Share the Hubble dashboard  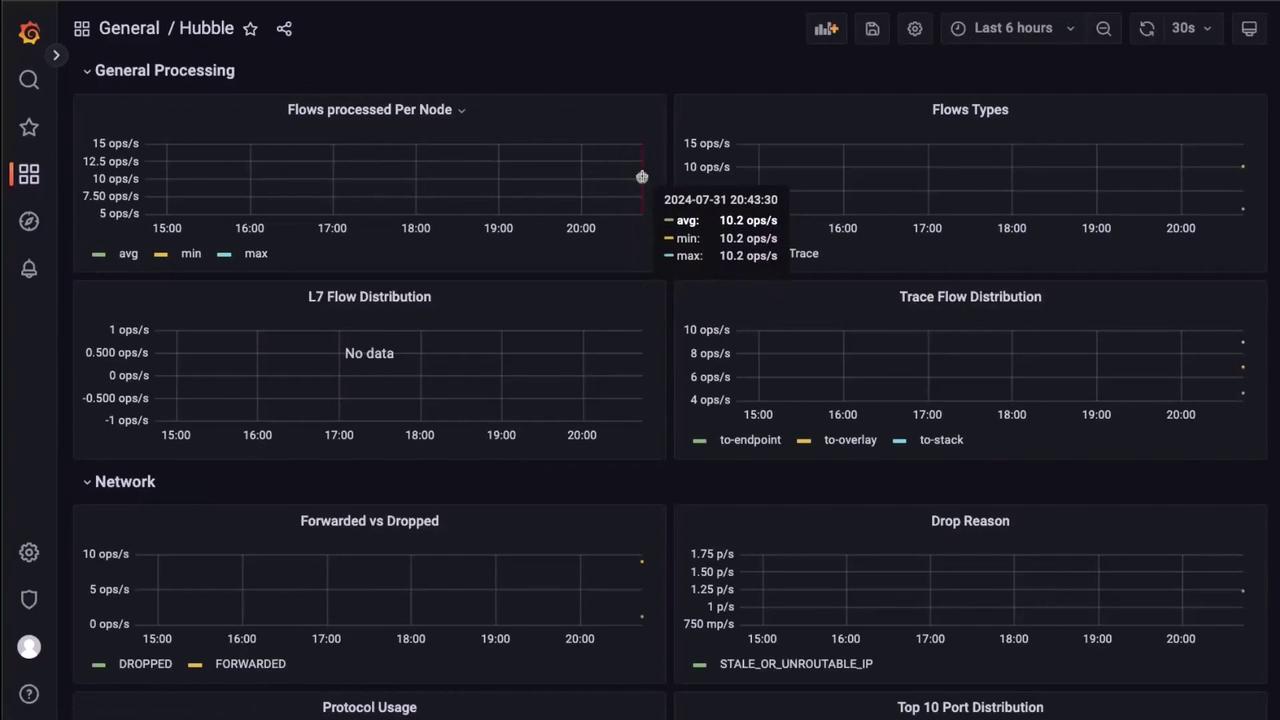(x=284, y=29)
